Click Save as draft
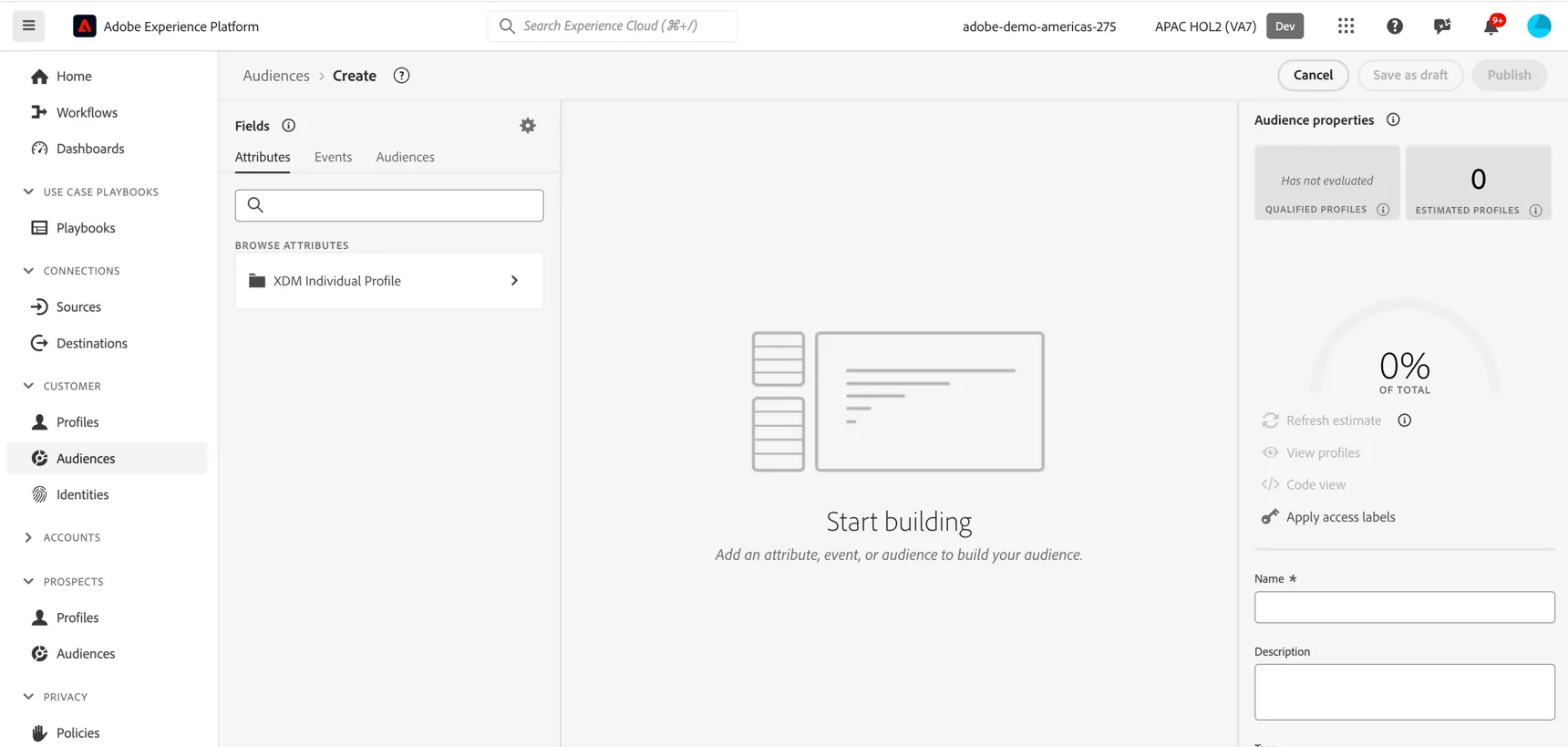 (x=1410, y=76)
